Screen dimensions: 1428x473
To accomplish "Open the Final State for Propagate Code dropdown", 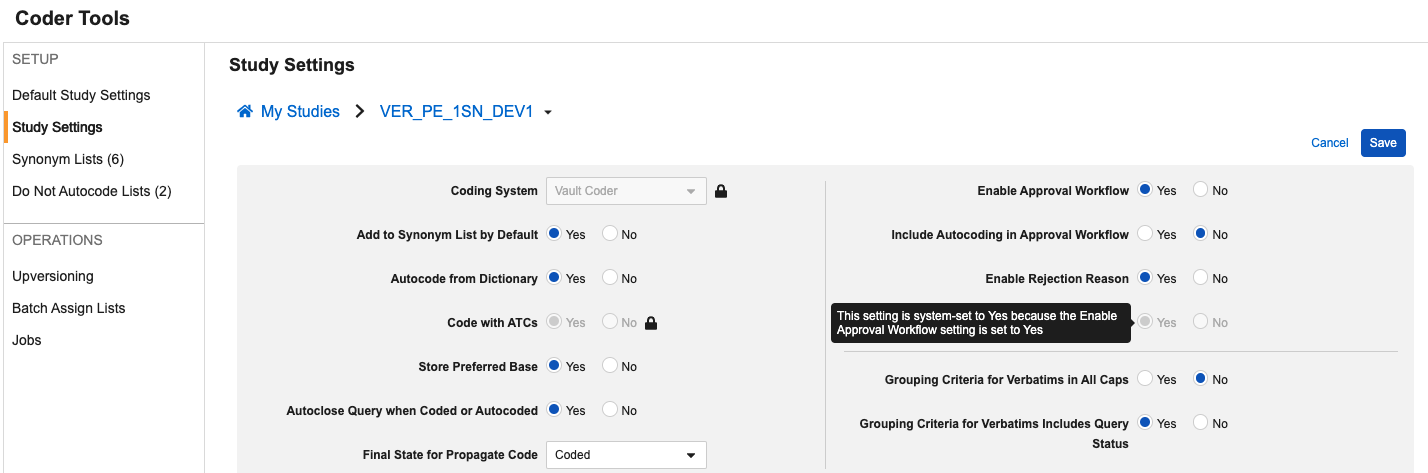I will tap(626, 455).
